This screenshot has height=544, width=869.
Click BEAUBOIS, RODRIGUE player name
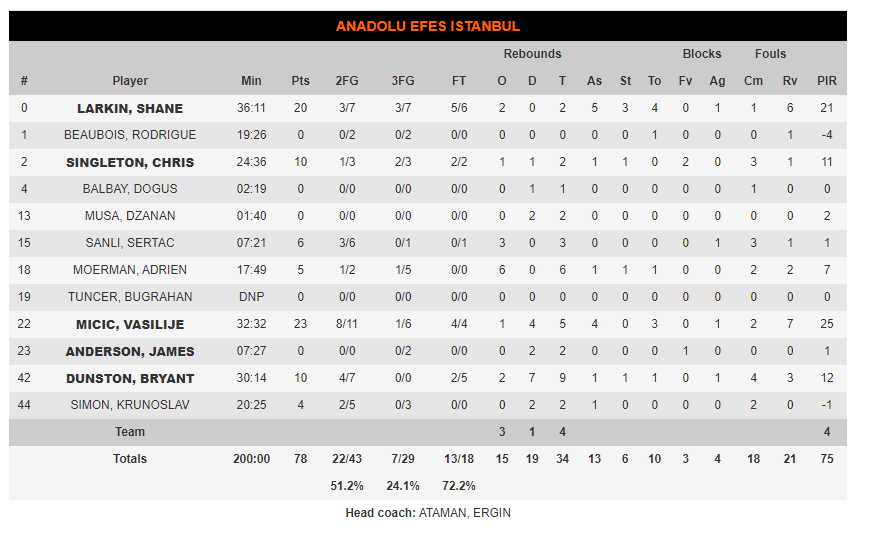pos(130,135)
